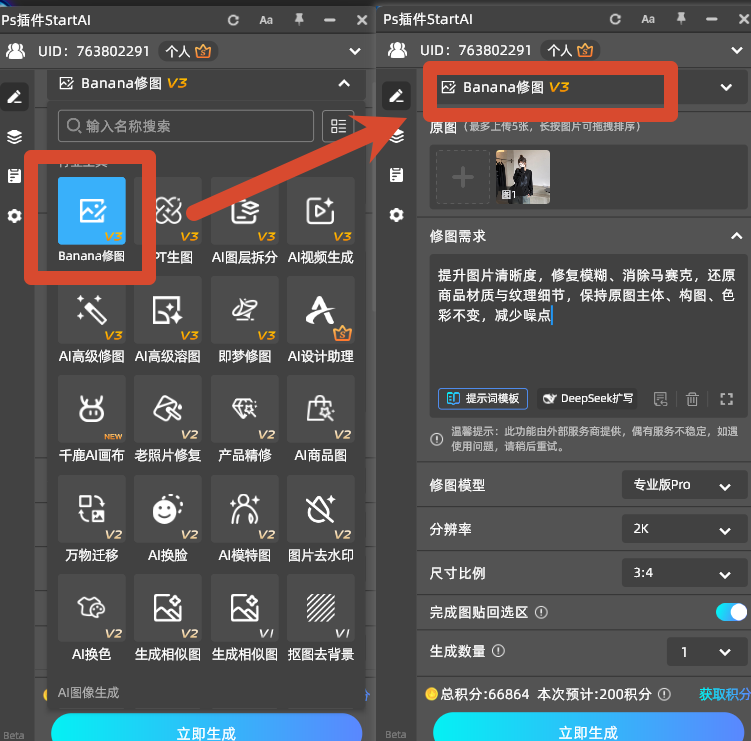The height and width of the screenshot is (741, 751).
Task: Select the Banana修图 V3 tool tile
Action: (91, 211)
